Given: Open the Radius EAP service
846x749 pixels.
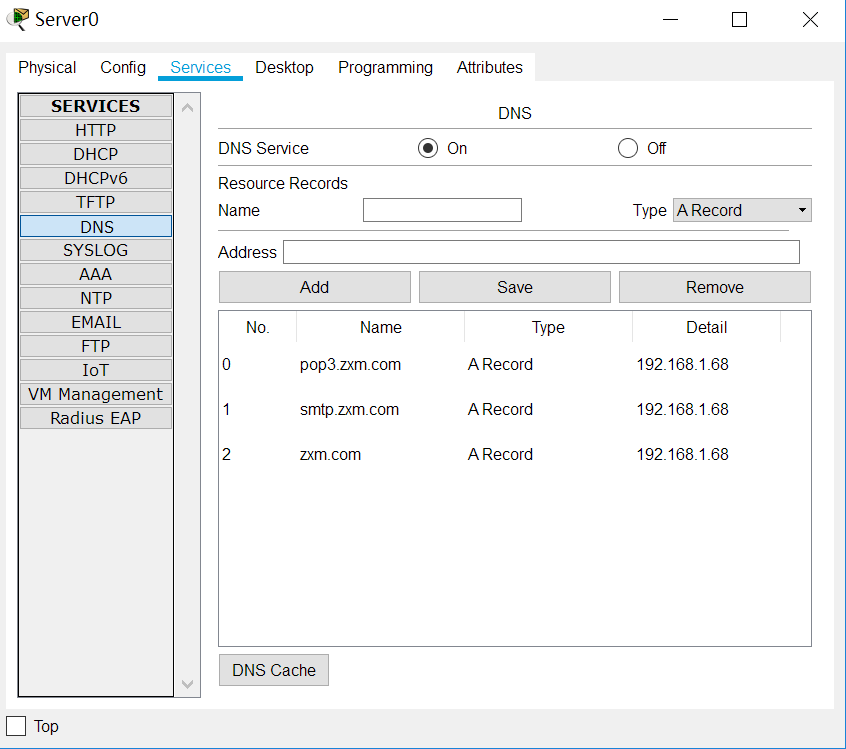Looking at the screenshot, I should (x=96, y=418).
